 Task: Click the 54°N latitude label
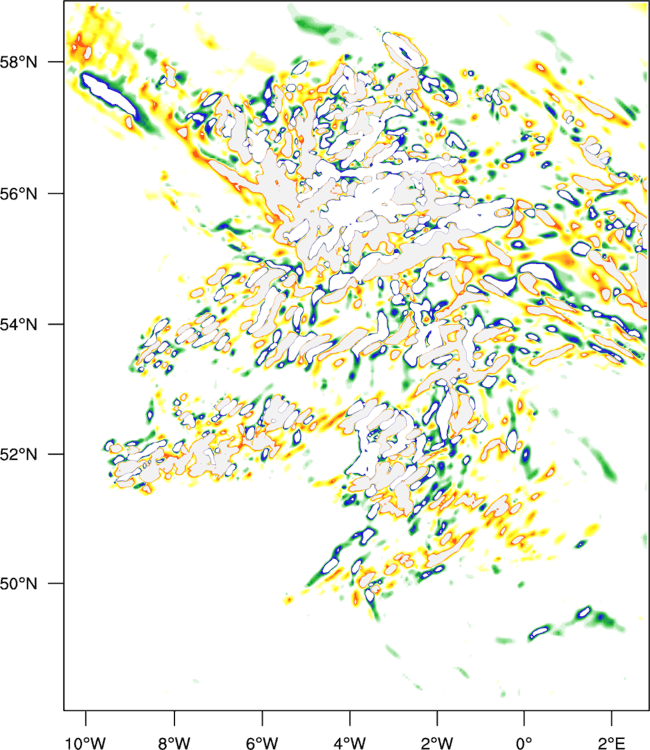pos(19,325)
